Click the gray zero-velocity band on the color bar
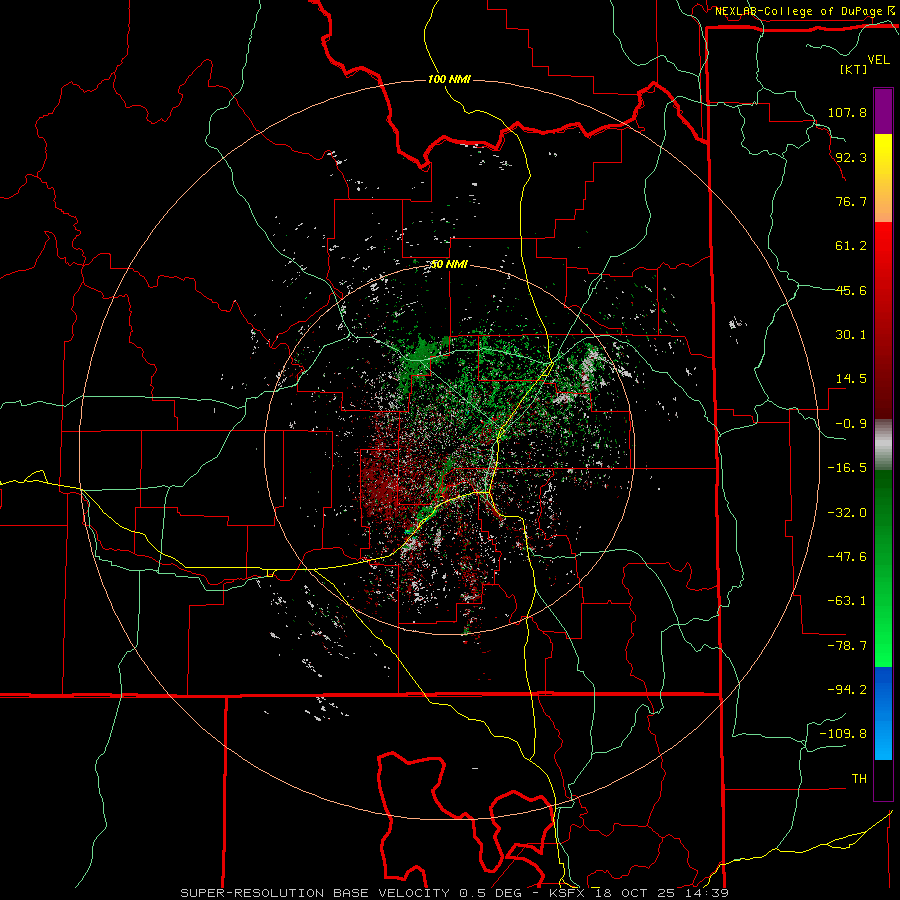 tap(883, 444)
